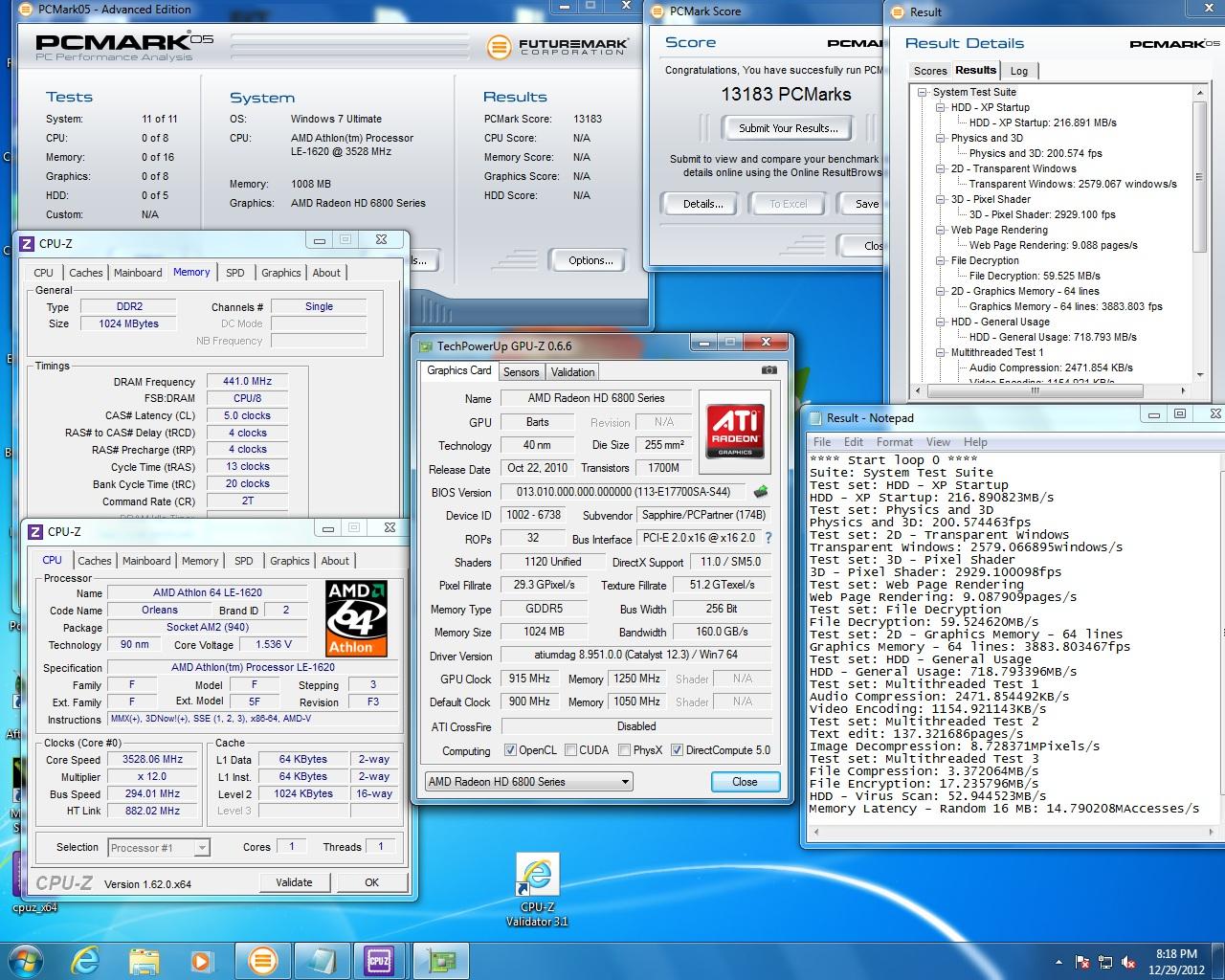Click the GPU Name field in GPU-Z

coord(596,398)
